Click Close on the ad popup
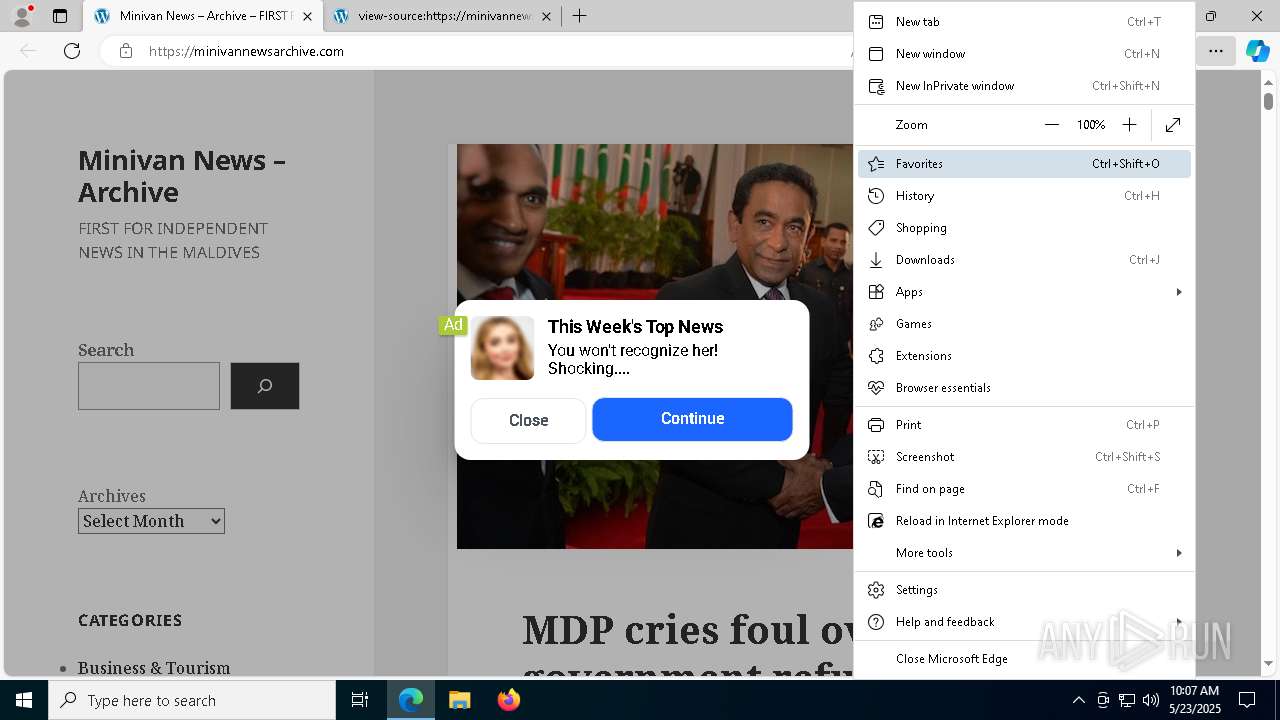Image resolution: width=1280 pixels, height=720 pixels. pyautogui.click(x=528, y=420)
